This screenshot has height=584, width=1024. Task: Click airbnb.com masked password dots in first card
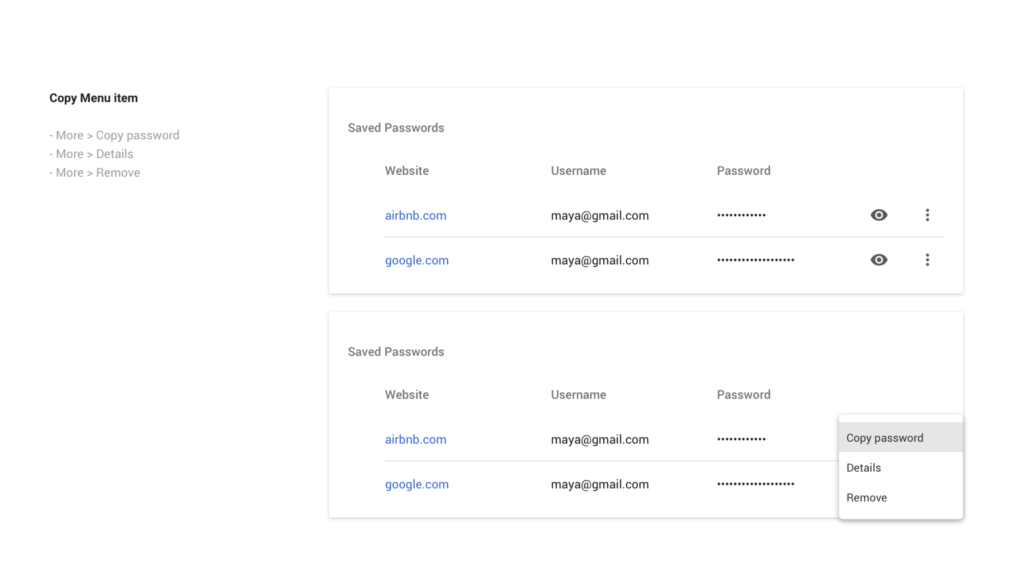[741, 216]
